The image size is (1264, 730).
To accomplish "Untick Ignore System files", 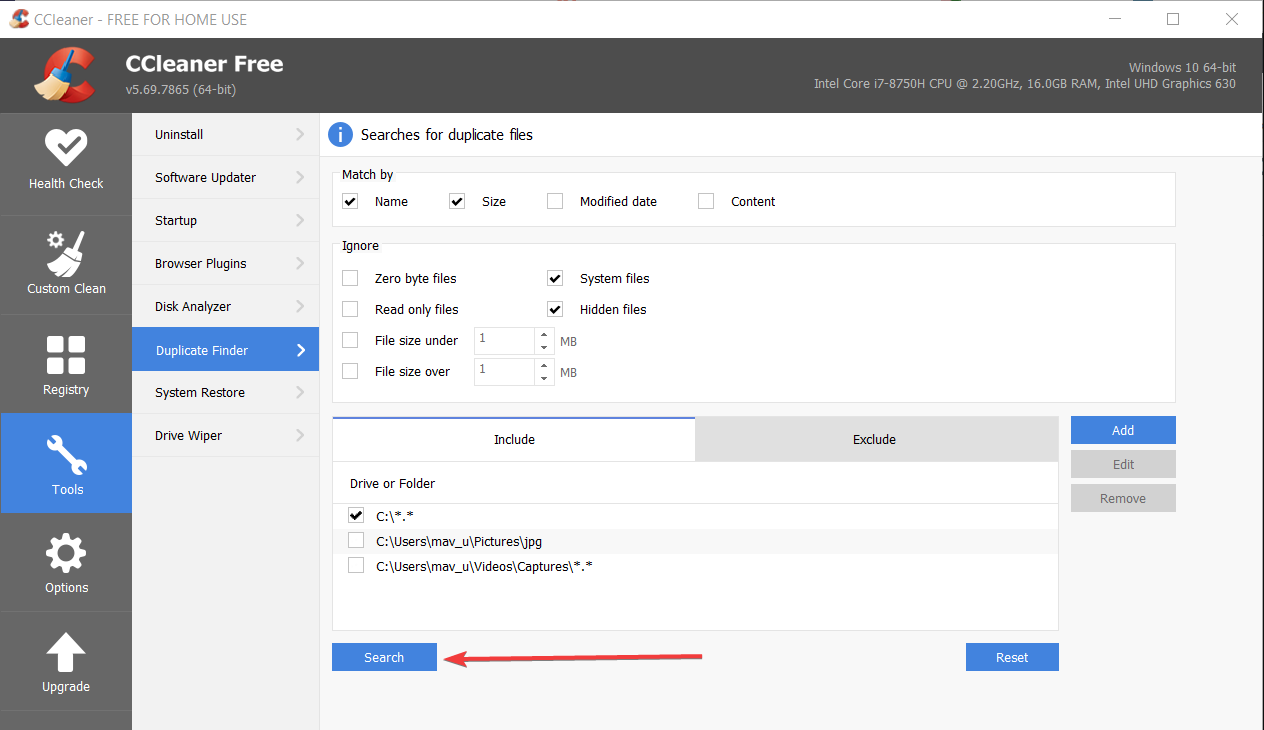I will pyautogui.click(x=555, y=278).
